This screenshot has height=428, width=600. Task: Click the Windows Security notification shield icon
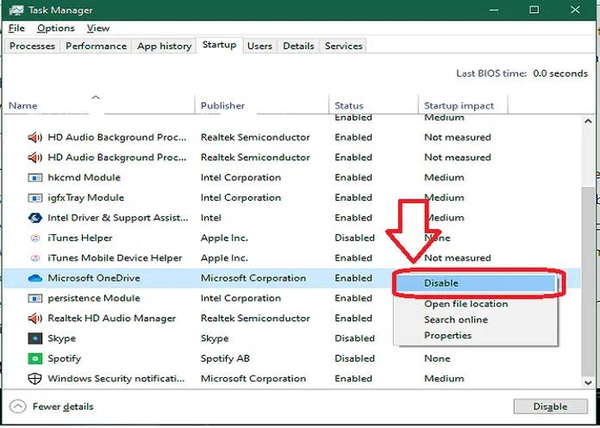point(35,379)
